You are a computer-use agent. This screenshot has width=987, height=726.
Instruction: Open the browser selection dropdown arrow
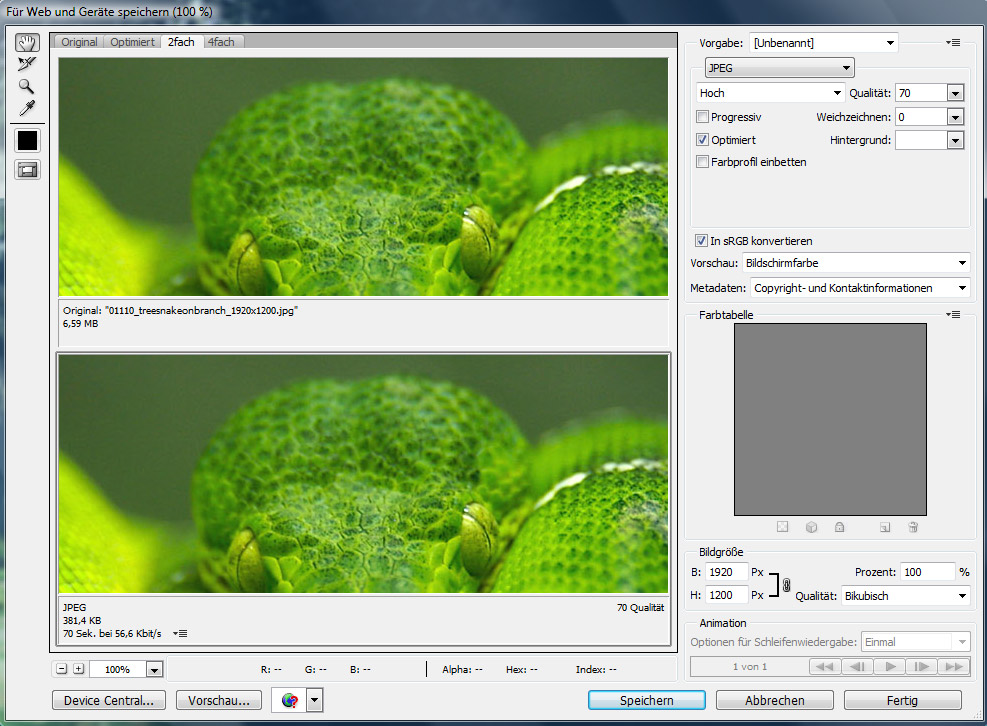315,700
